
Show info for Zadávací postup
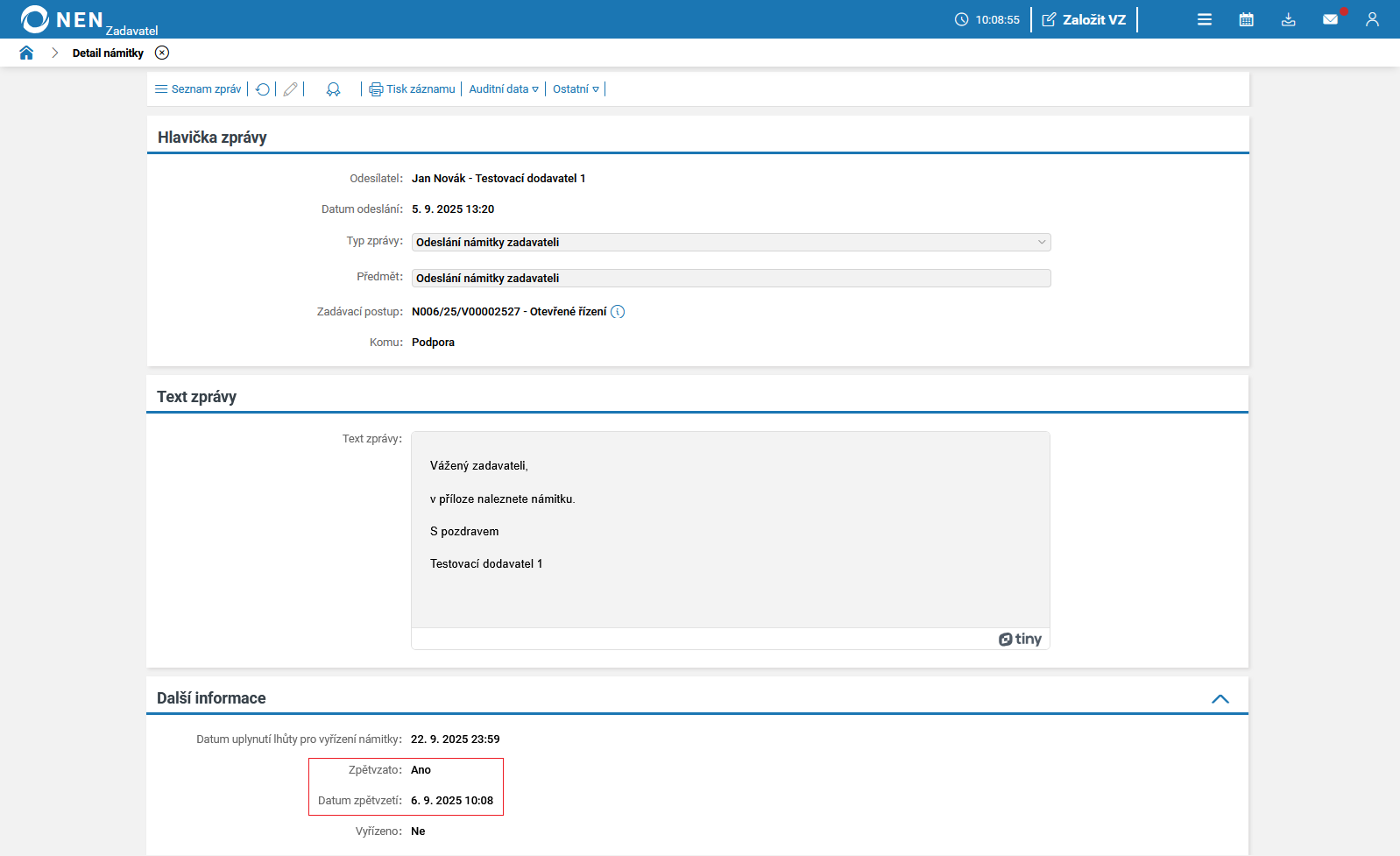(618, 312)
